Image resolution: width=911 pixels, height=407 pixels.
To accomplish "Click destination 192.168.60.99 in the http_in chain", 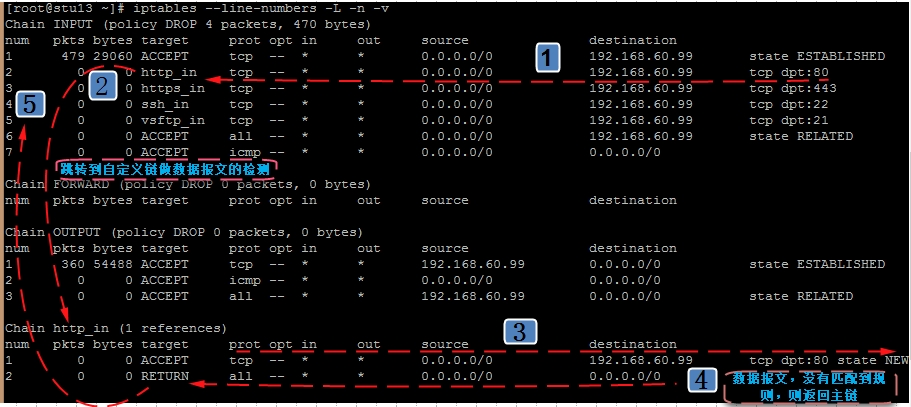I will 640,361.
